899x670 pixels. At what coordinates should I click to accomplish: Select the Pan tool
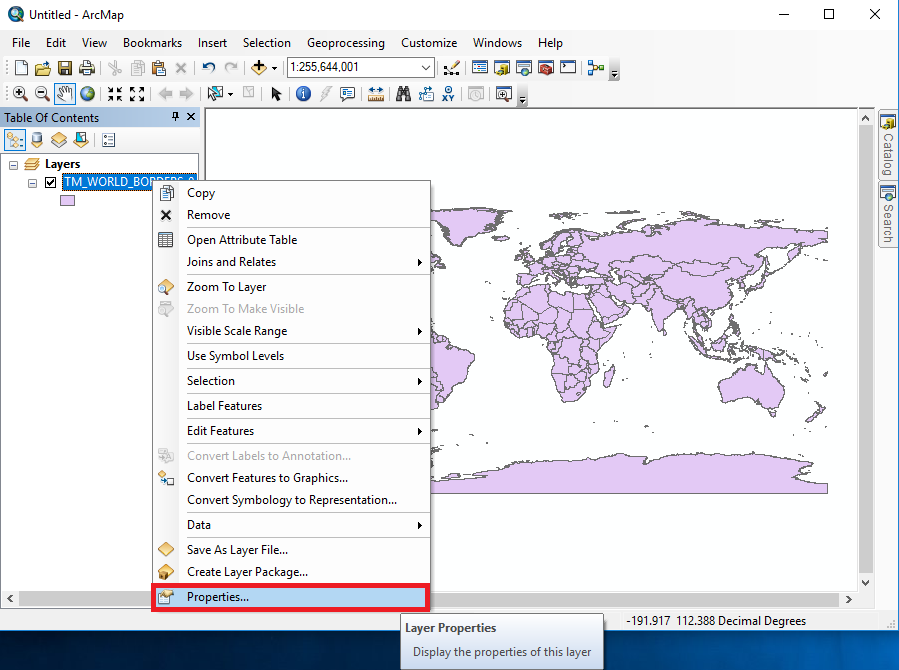tap(64, 93)
